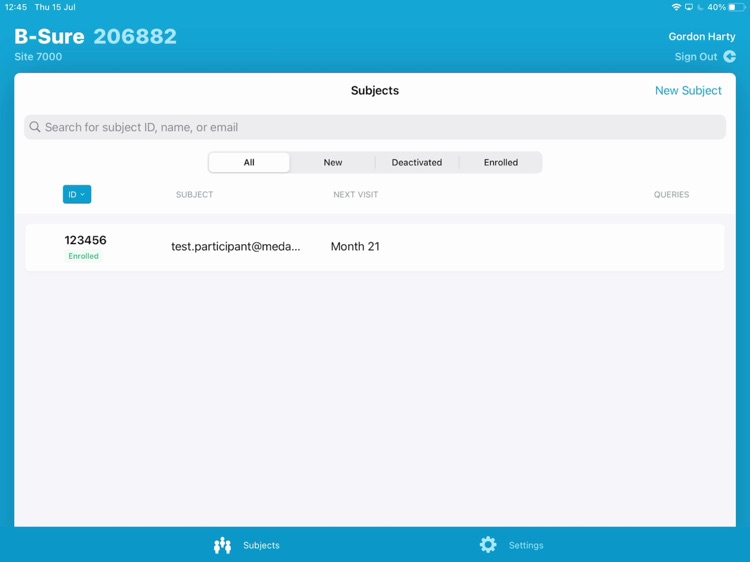Click the Gordon Harty user name
This screenshot has height=562, width=750.
coord(702,36)
